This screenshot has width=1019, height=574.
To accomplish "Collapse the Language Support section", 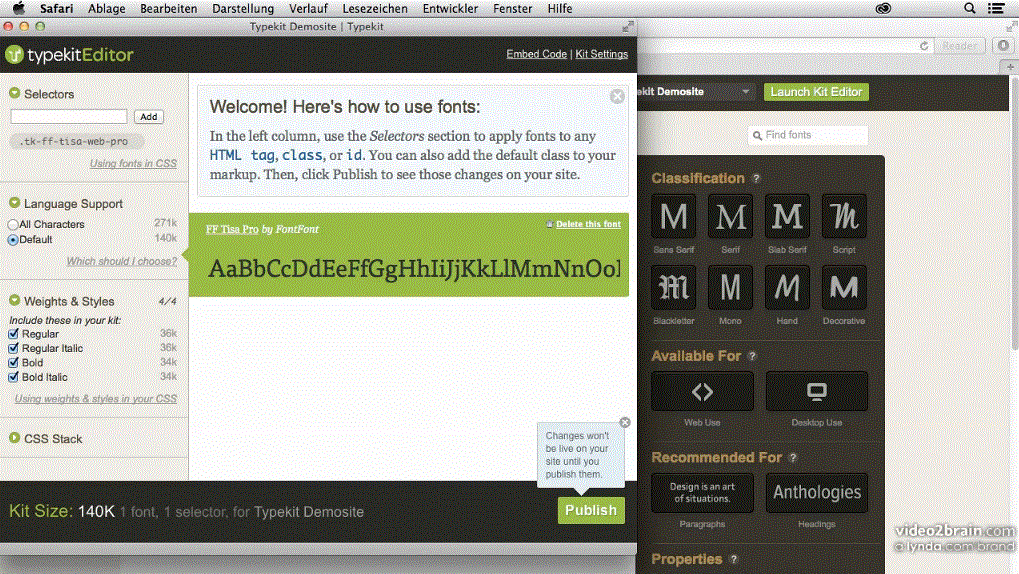I will 14,203.
